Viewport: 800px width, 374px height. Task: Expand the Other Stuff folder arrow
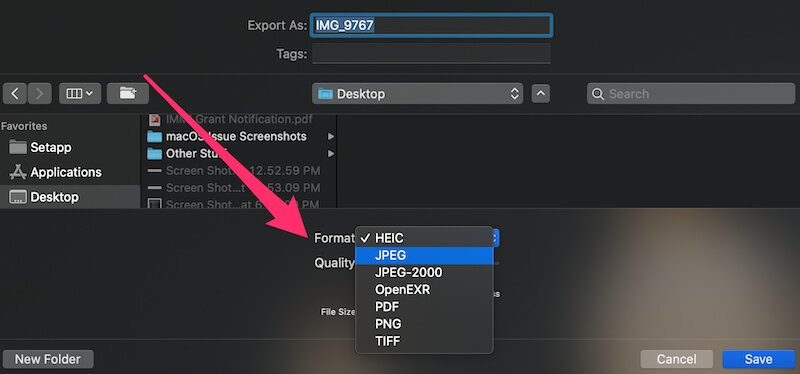[x=331, y=153]
